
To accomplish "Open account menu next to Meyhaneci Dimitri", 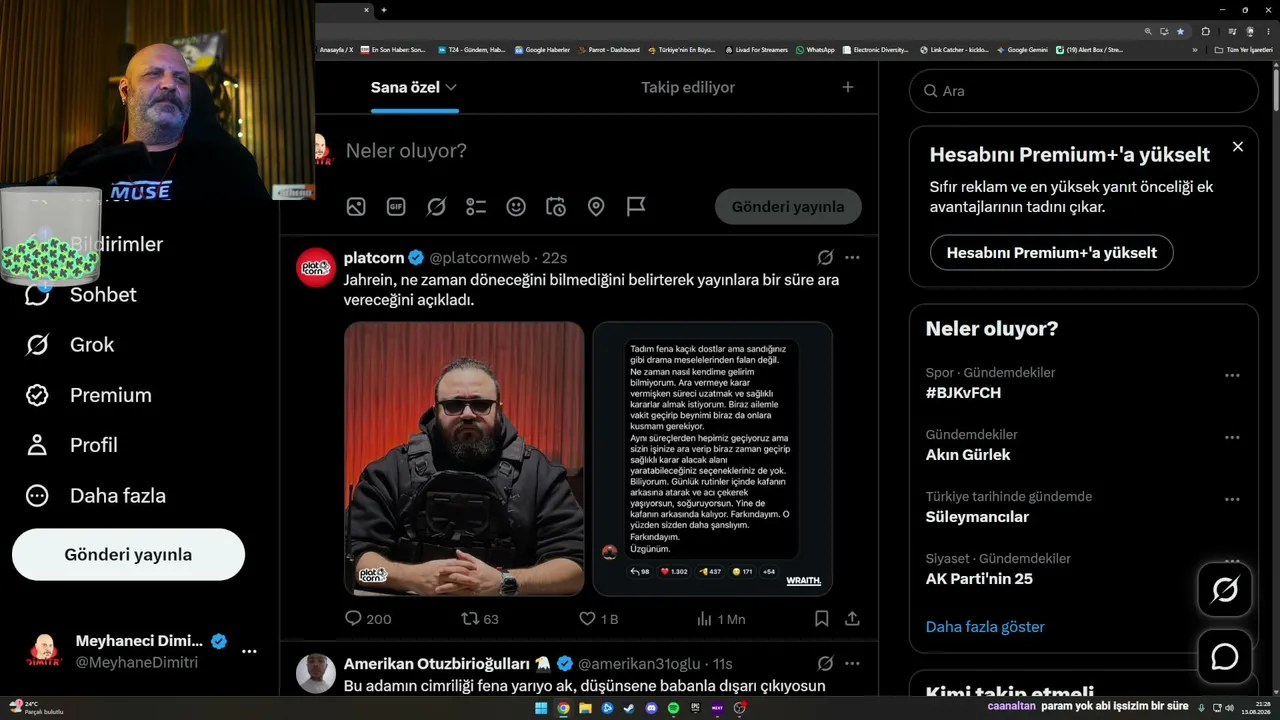I will pyautogui.click(x=249, y=651).
